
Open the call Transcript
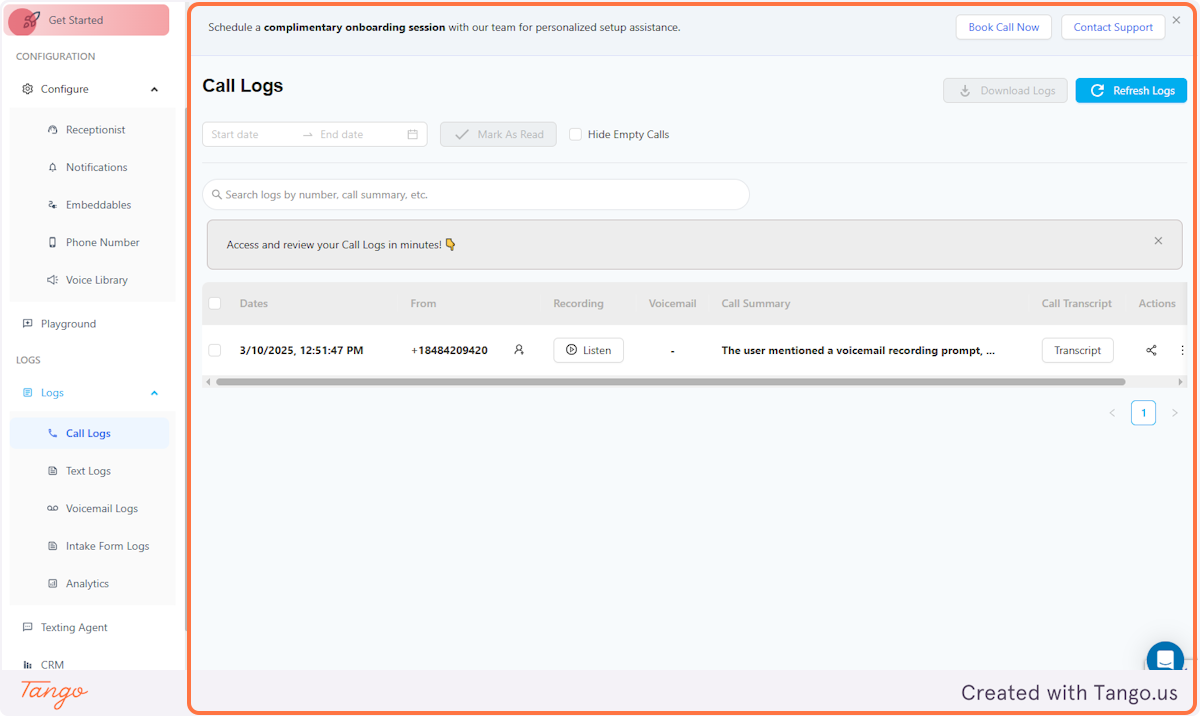coord(1077,350)
